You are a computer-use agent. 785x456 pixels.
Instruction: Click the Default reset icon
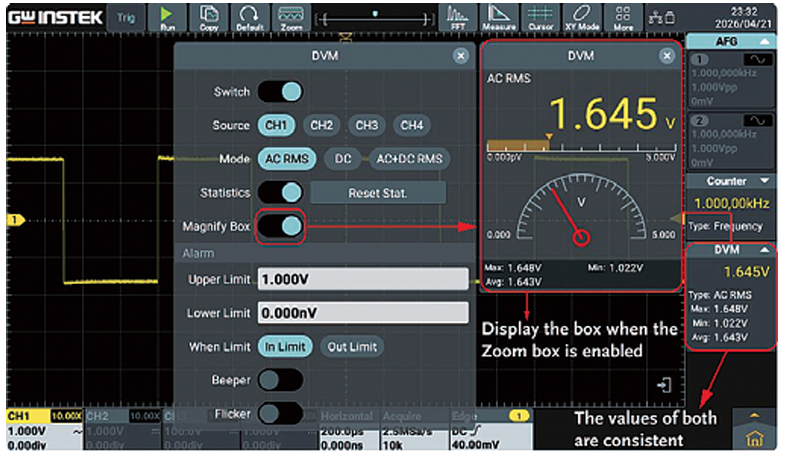point(249,18)
